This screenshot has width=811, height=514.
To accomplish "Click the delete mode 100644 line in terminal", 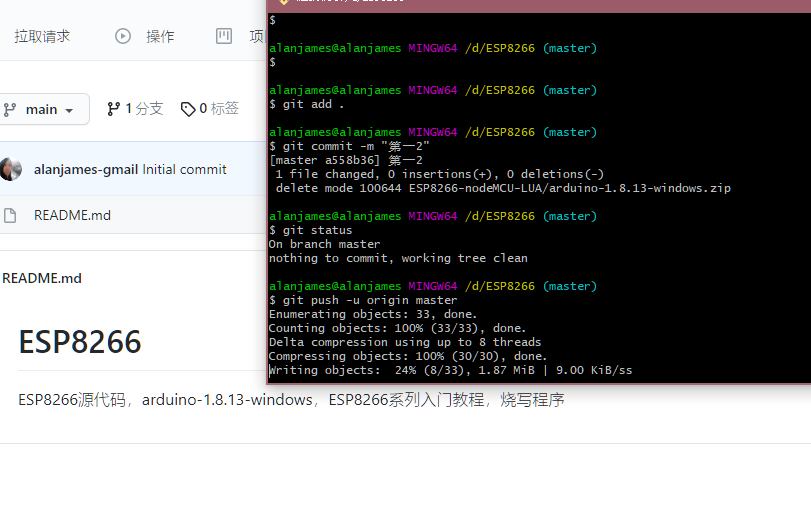I will (503, 188).
